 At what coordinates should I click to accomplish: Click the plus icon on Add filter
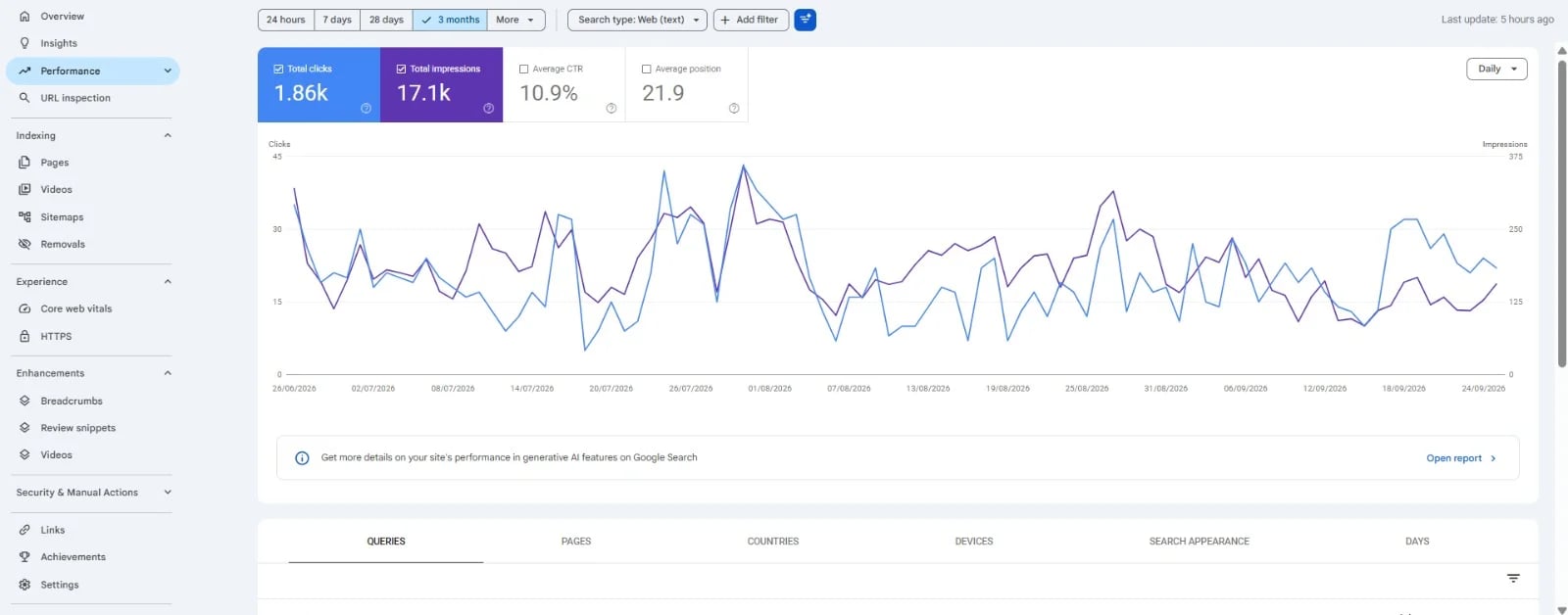tap(725, 20)
